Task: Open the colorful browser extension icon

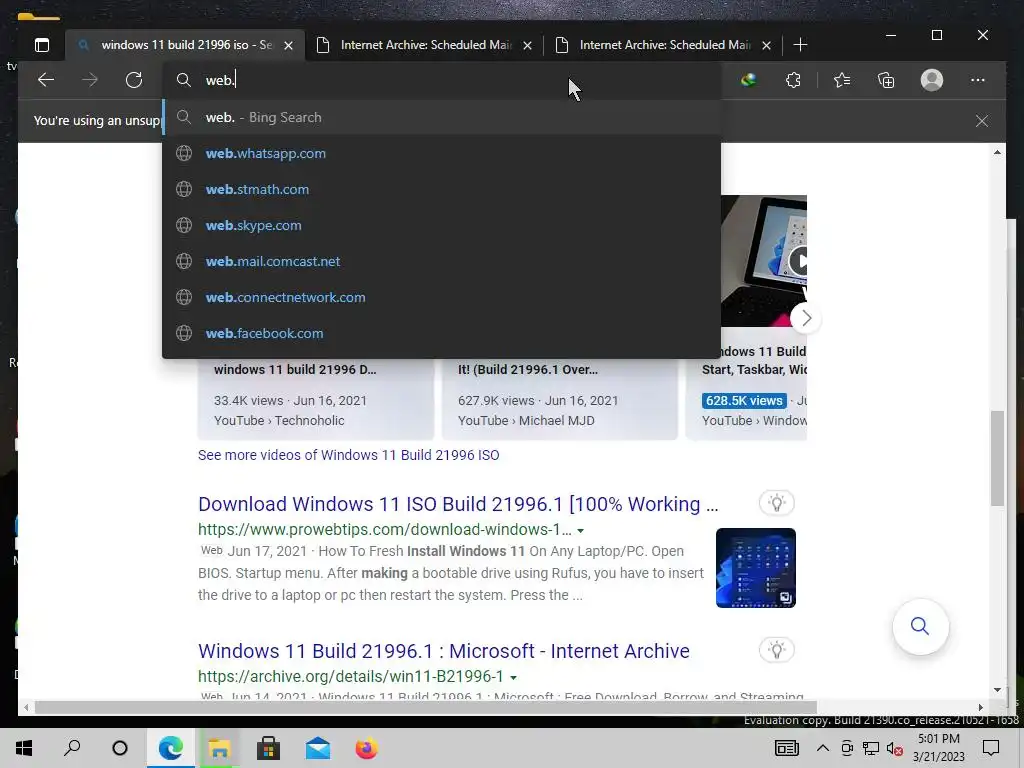Action: [x=748, y=80]
